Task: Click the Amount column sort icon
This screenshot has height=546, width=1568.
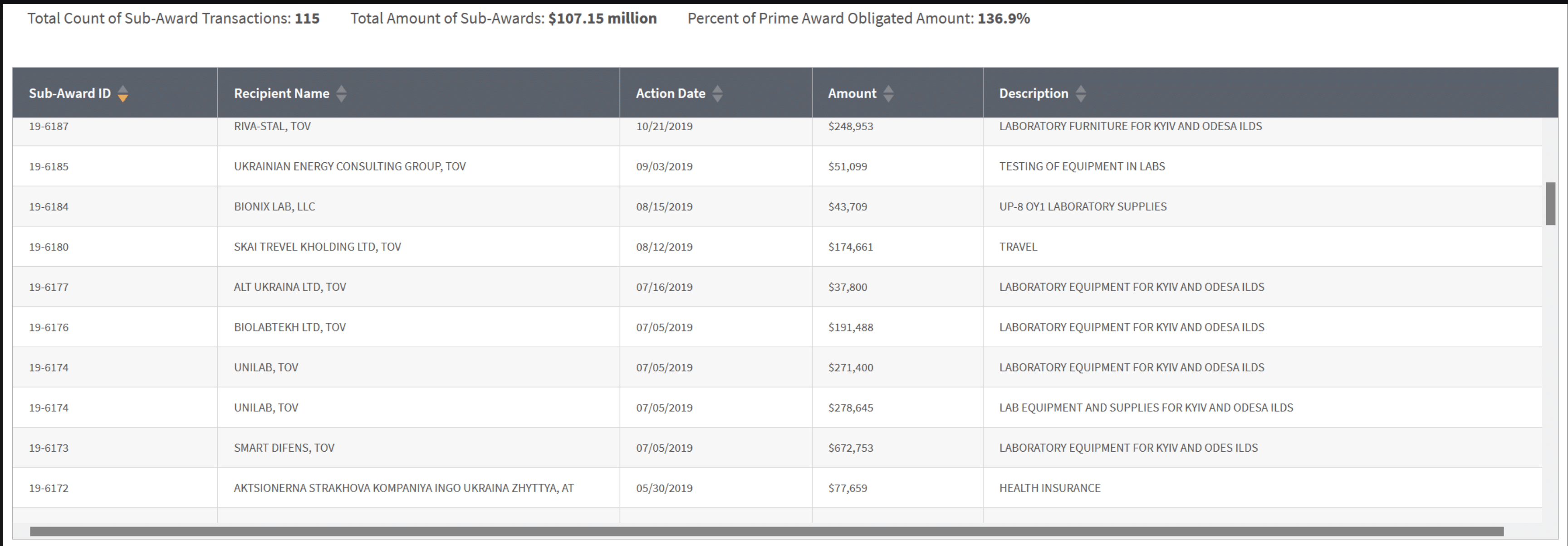Action: (889, 94)
